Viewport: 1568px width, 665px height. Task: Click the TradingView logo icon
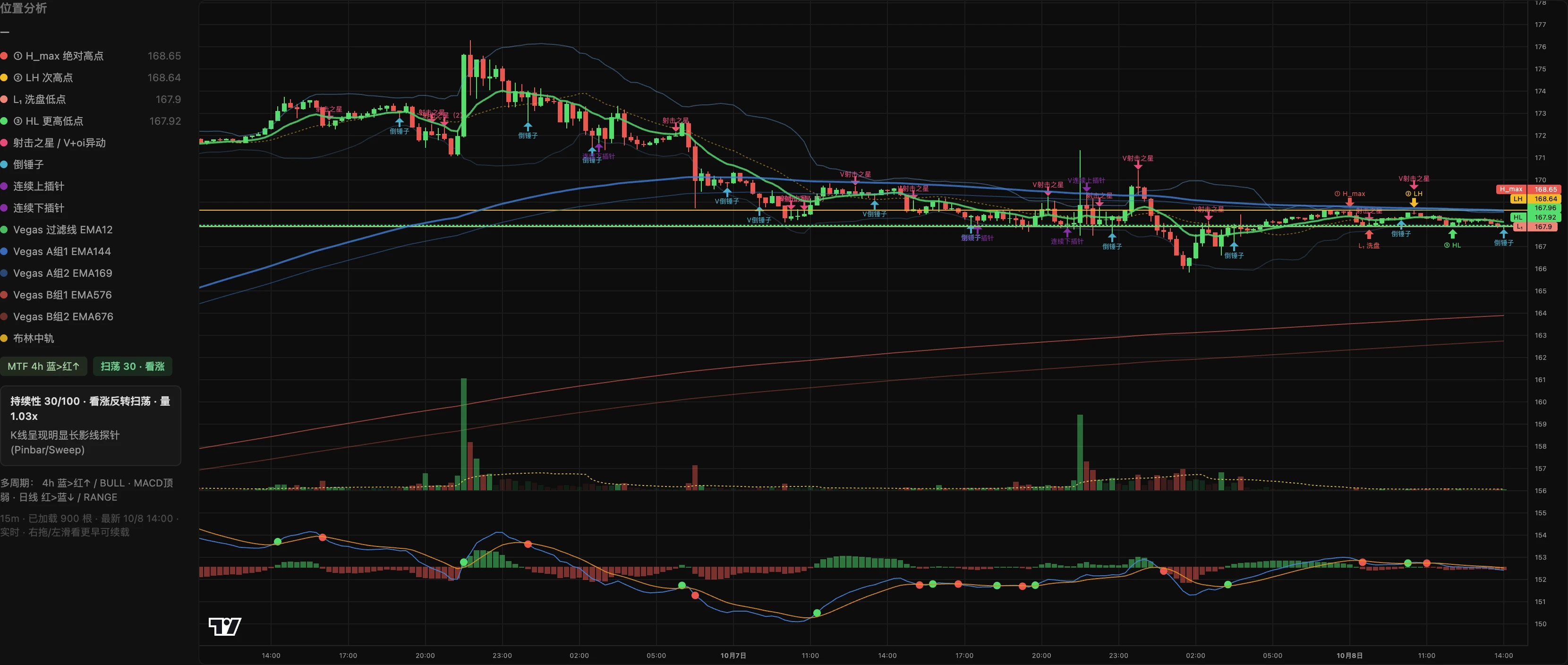[225, 626]
